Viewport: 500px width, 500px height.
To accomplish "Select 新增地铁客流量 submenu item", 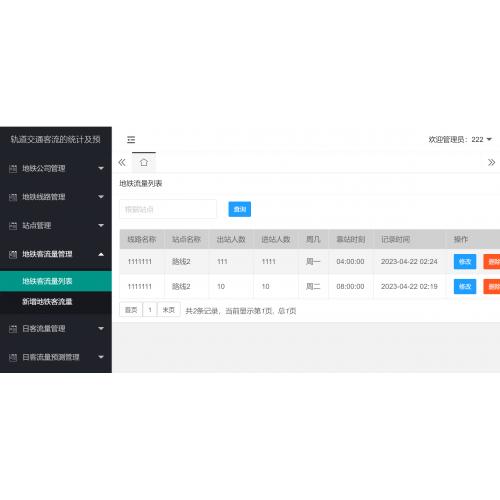I will point(56,302).
